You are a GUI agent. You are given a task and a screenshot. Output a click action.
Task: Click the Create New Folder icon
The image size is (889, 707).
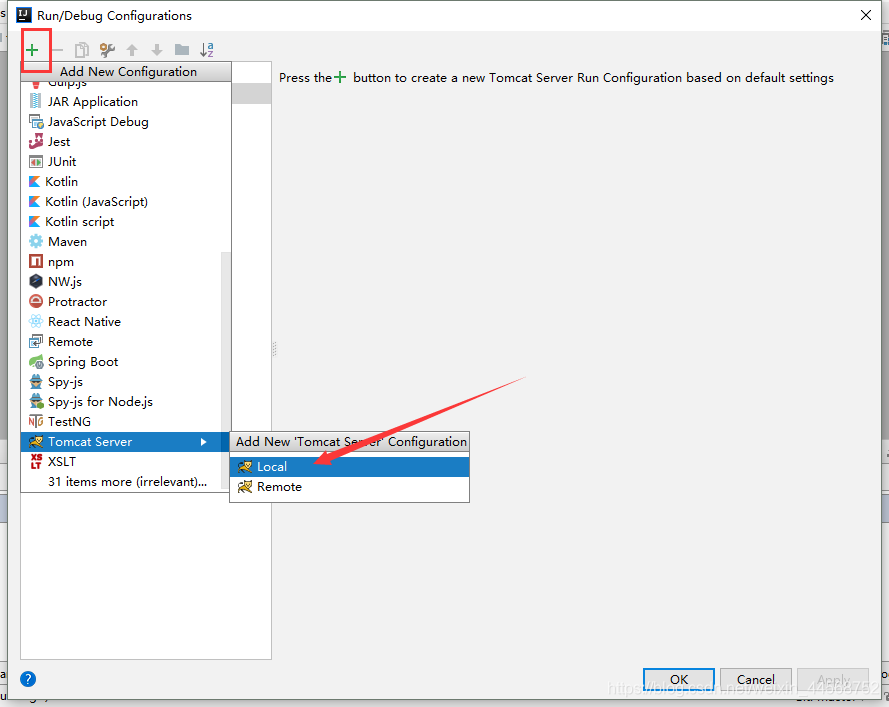(x=182, y=50)
